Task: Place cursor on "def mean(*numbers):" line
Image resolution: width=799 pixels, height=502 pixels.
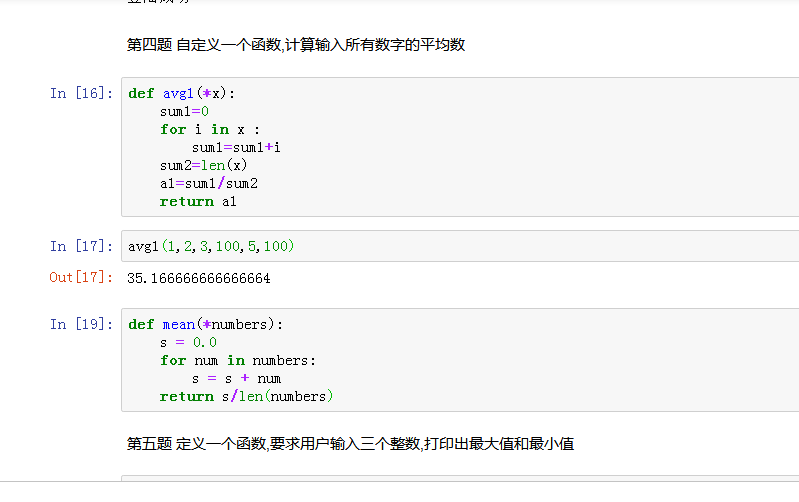Action: (205, 324)
